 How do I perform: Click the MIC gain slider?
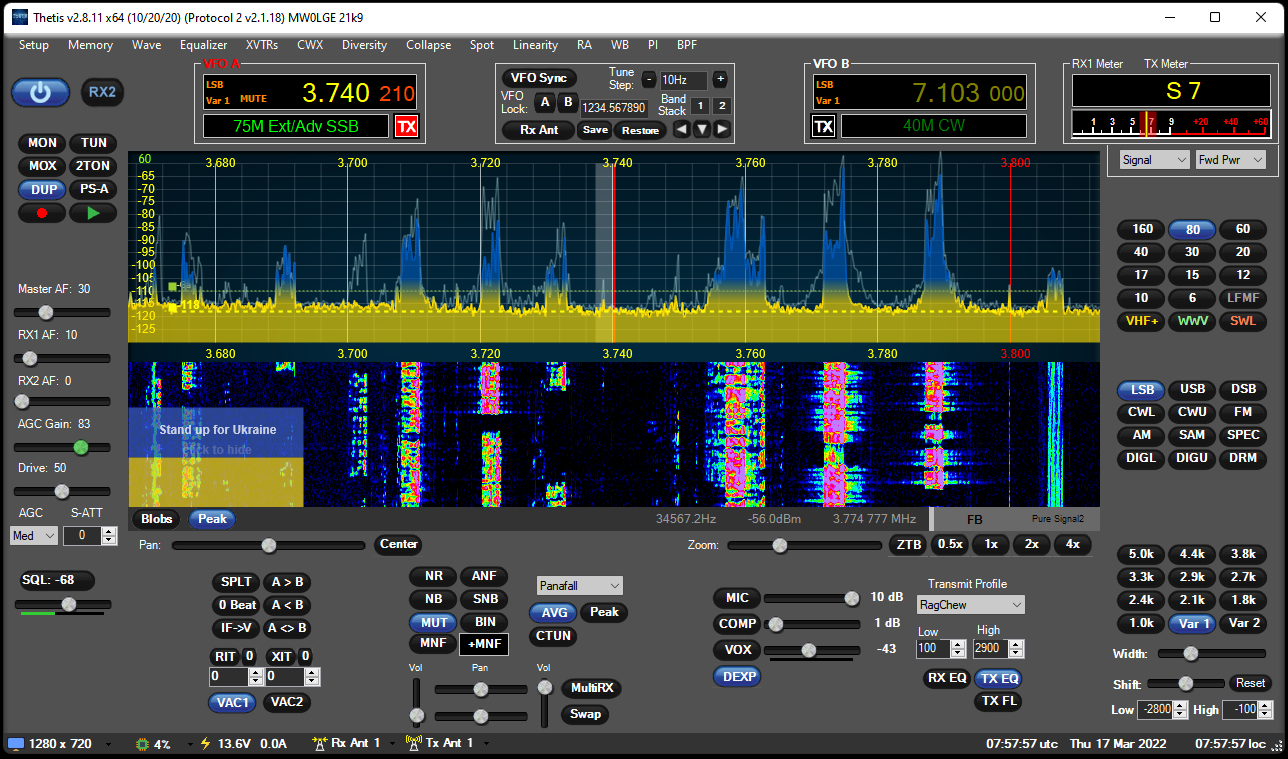[x=812, y=598]
